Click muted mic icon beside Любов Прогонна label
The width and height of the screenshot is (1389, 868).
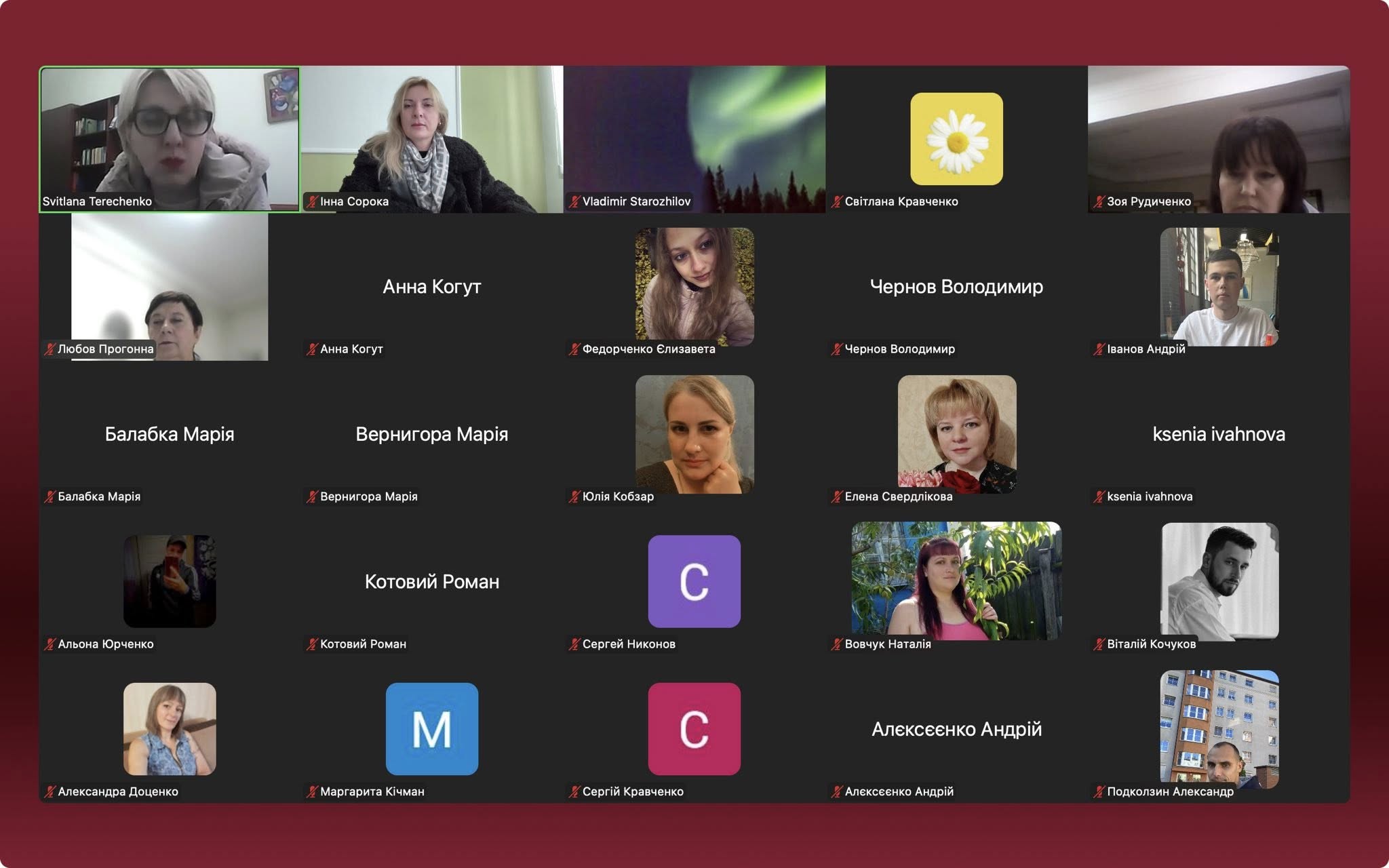click(x=50, y=349)
